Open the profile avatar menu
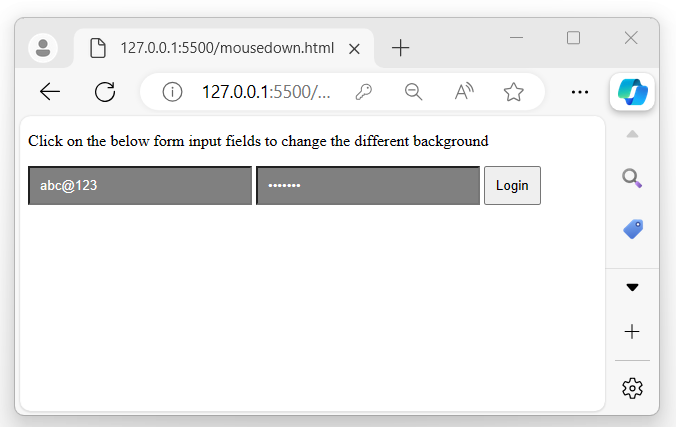This screenshot has height=427, width=676. 43,48
